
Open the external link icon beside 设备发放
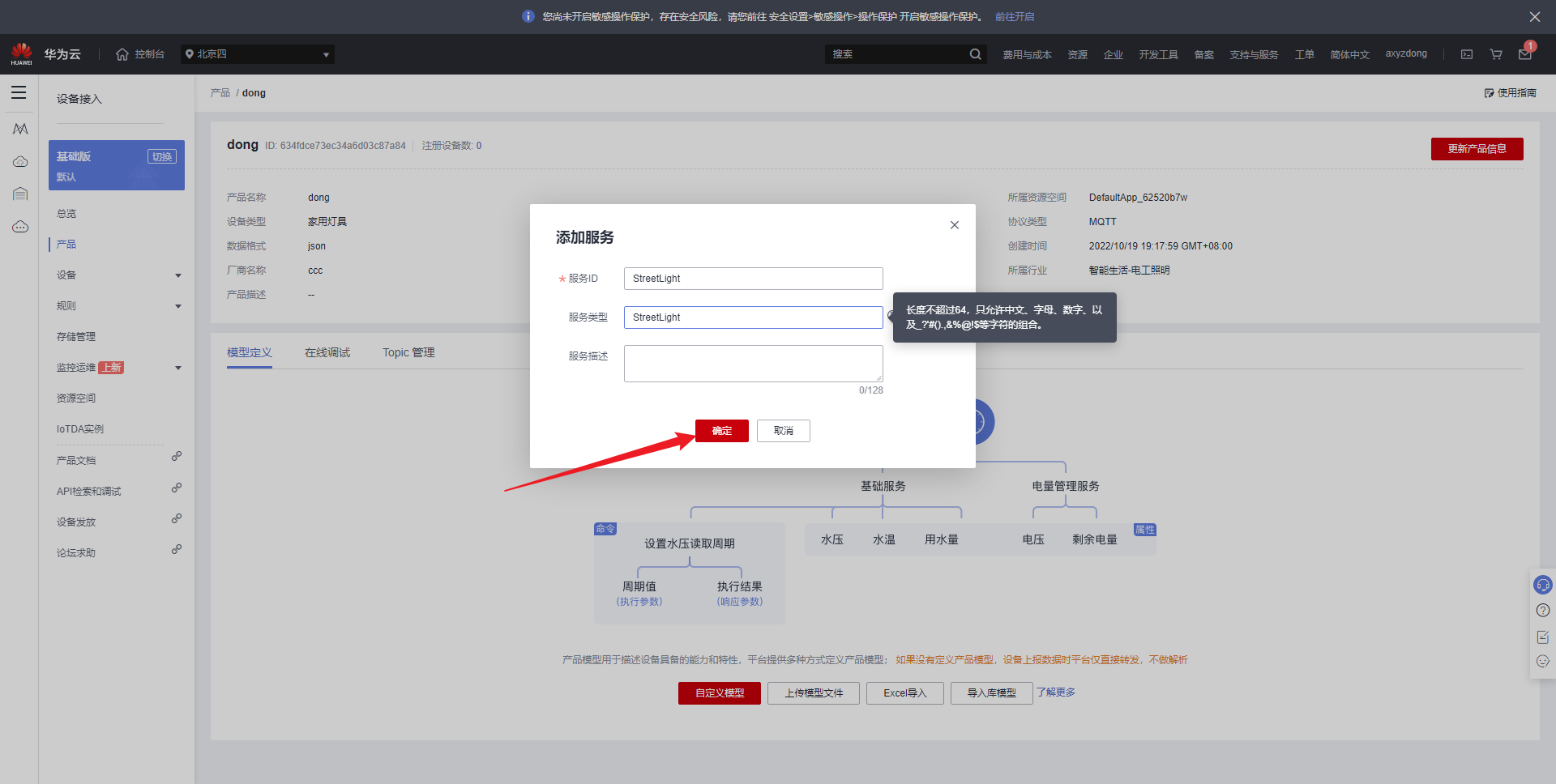pos(177,518)
